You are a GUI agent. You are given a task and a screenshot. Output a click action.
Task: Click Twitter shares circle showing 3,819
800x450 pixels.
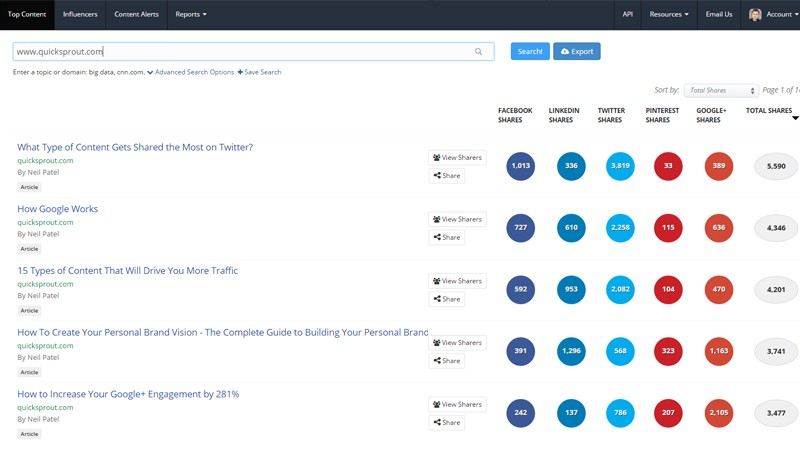620,166
